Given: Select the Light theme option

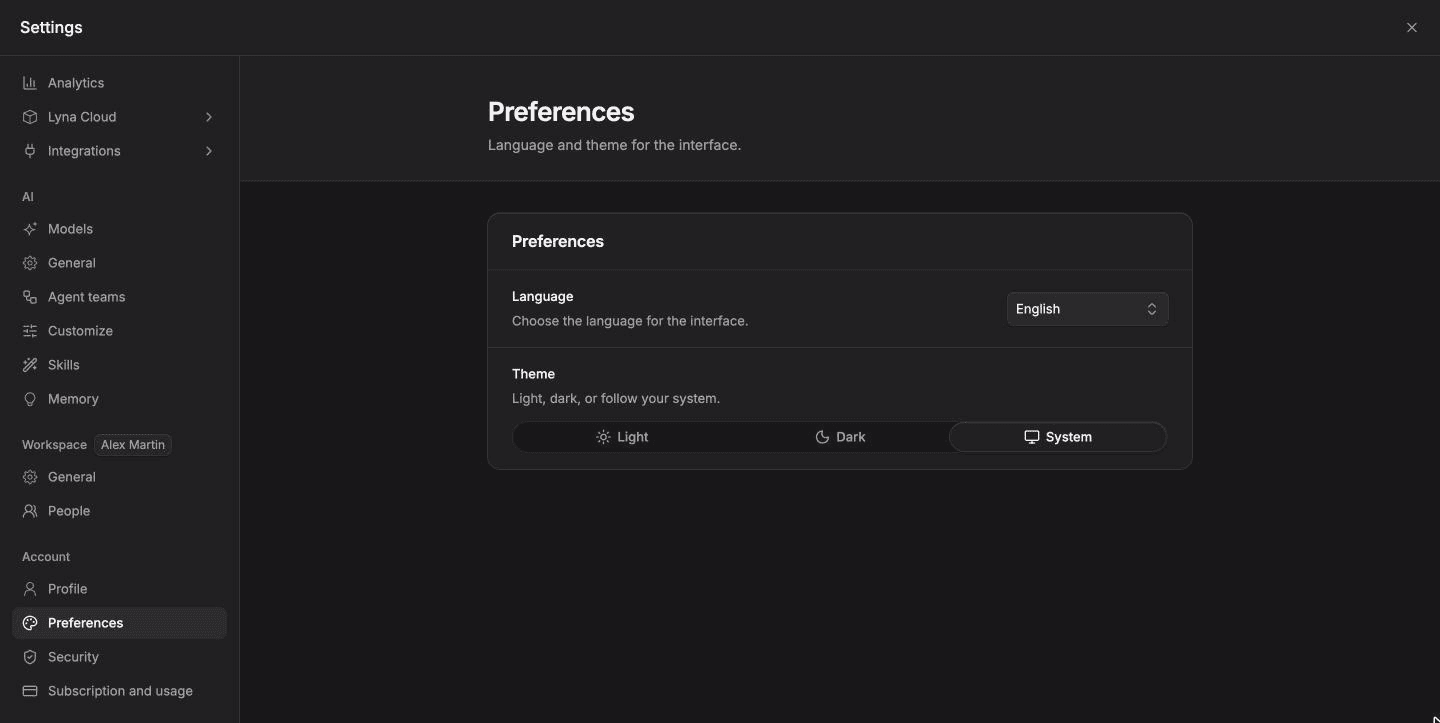Looking at the screenshot, I should pos(622,437).
